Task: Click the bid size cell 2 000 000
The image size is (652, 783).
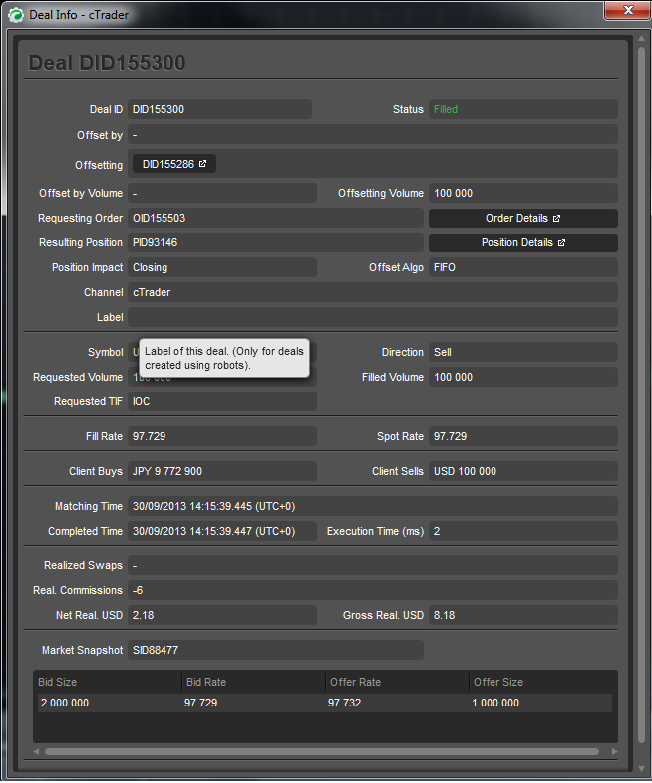Action: (65, 703)
